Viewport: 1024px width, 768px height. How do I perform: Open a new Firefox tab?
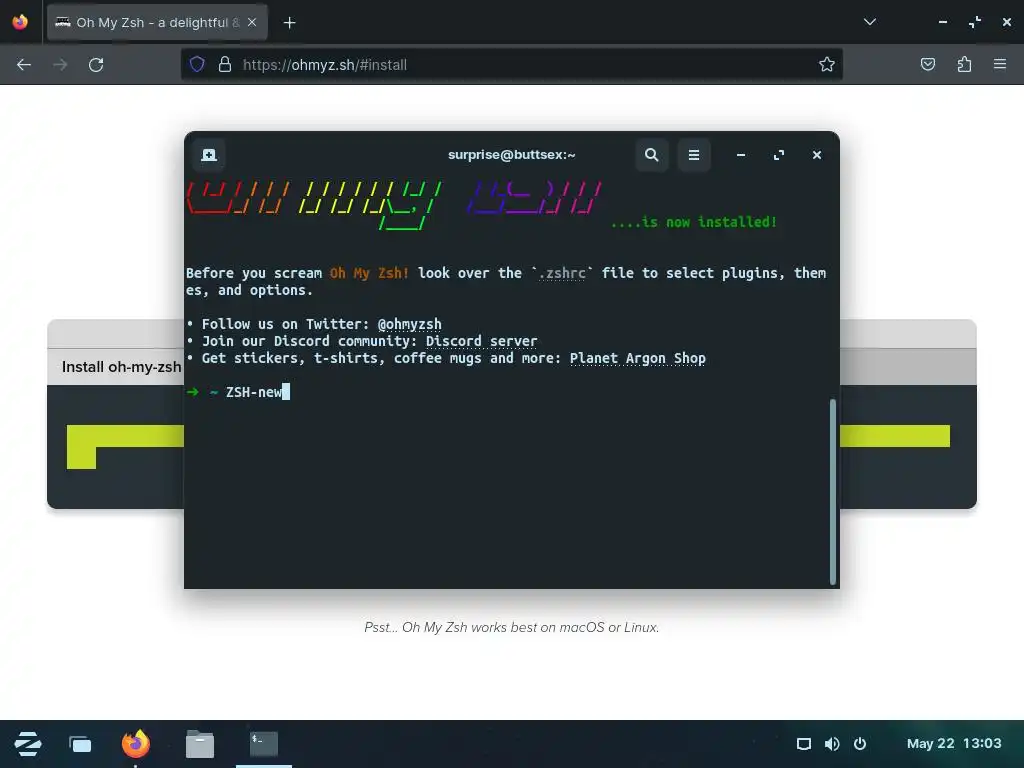tap(289, 23)
